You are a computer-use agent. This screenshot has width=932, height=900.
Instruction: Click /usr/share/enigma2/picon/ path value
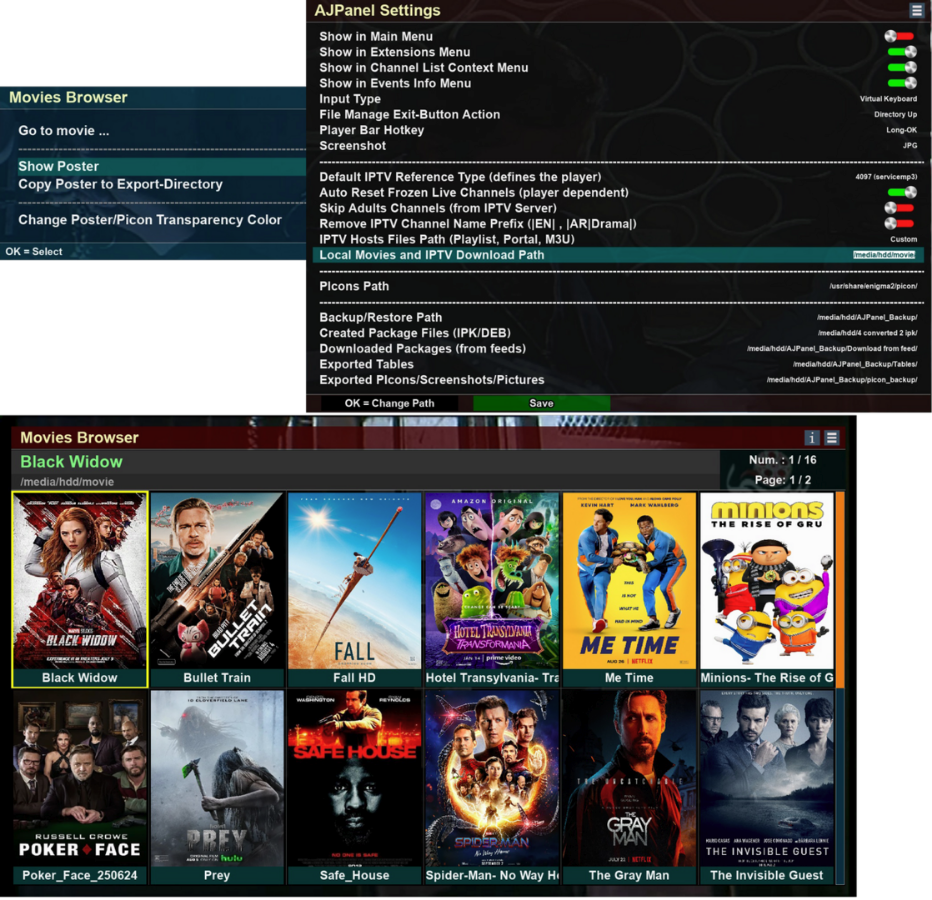tap(873, 286)
